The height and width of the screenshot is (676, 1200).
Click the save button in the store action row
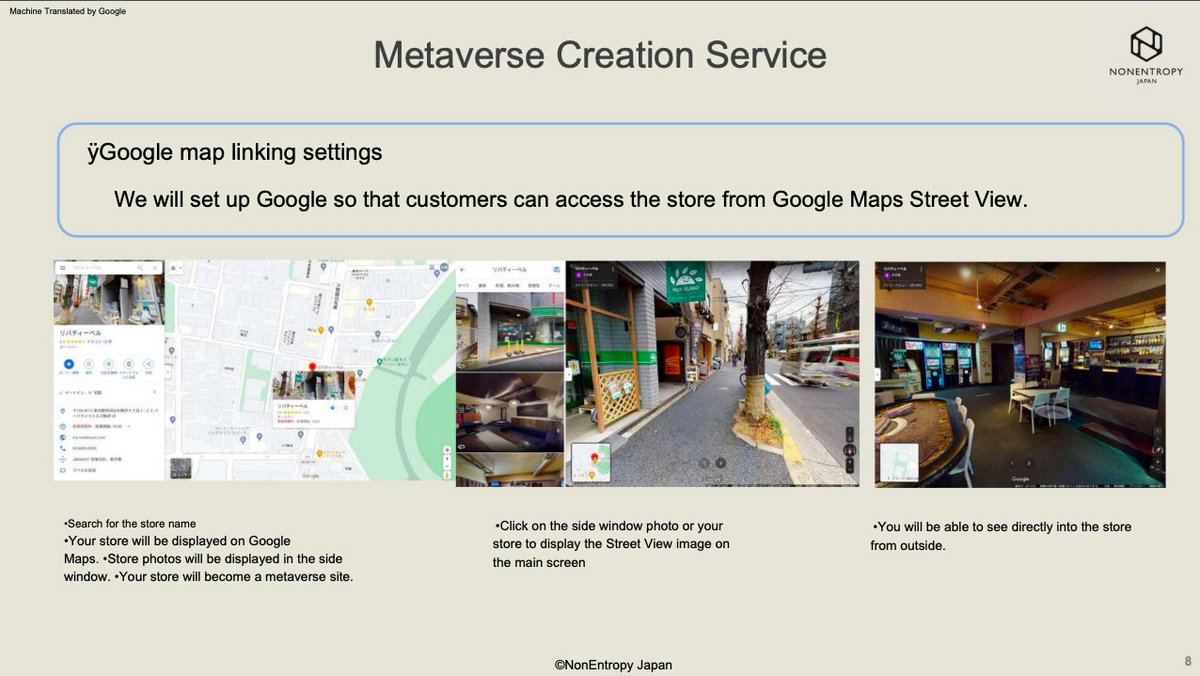tap(88, 364)
